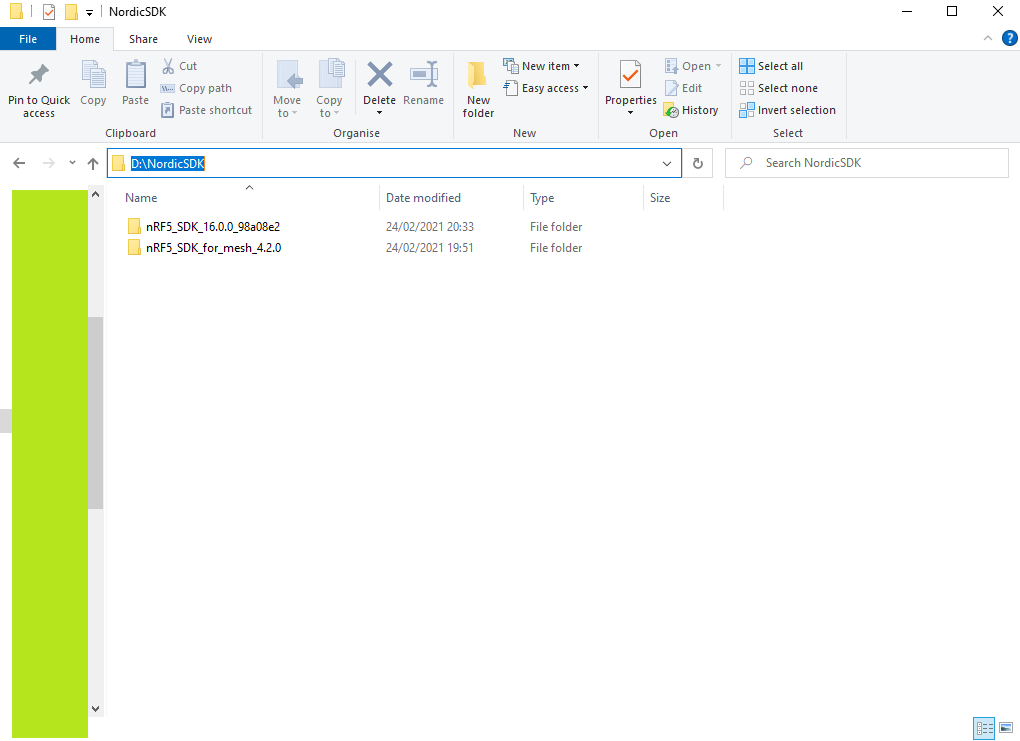Switch to the View tab
1020x741 pixels.
coord(199,39)
